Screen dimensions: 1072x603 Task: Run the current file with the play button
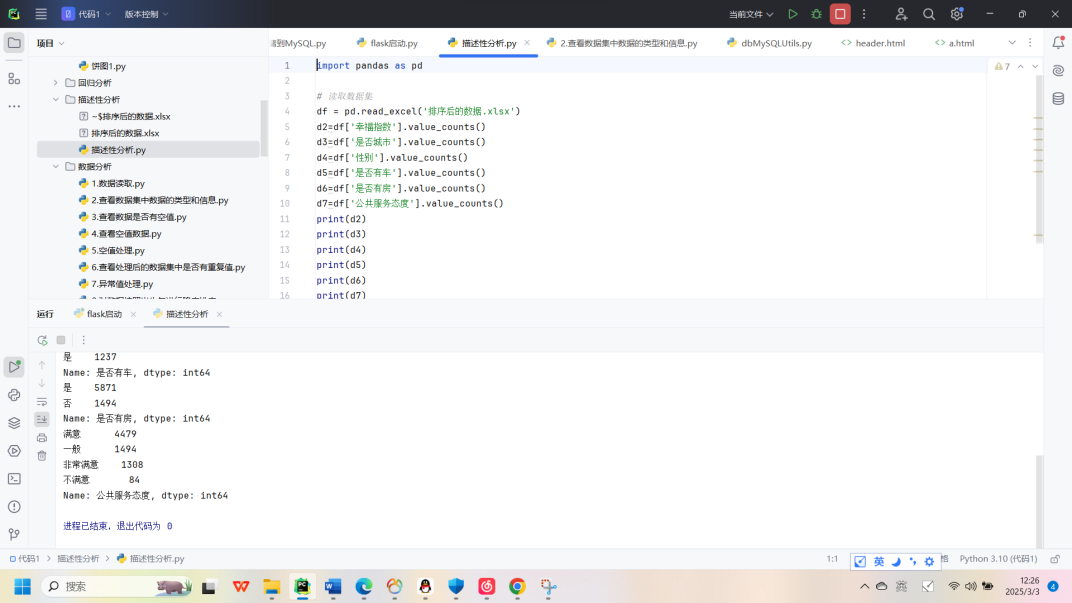(x=792, y=14)
